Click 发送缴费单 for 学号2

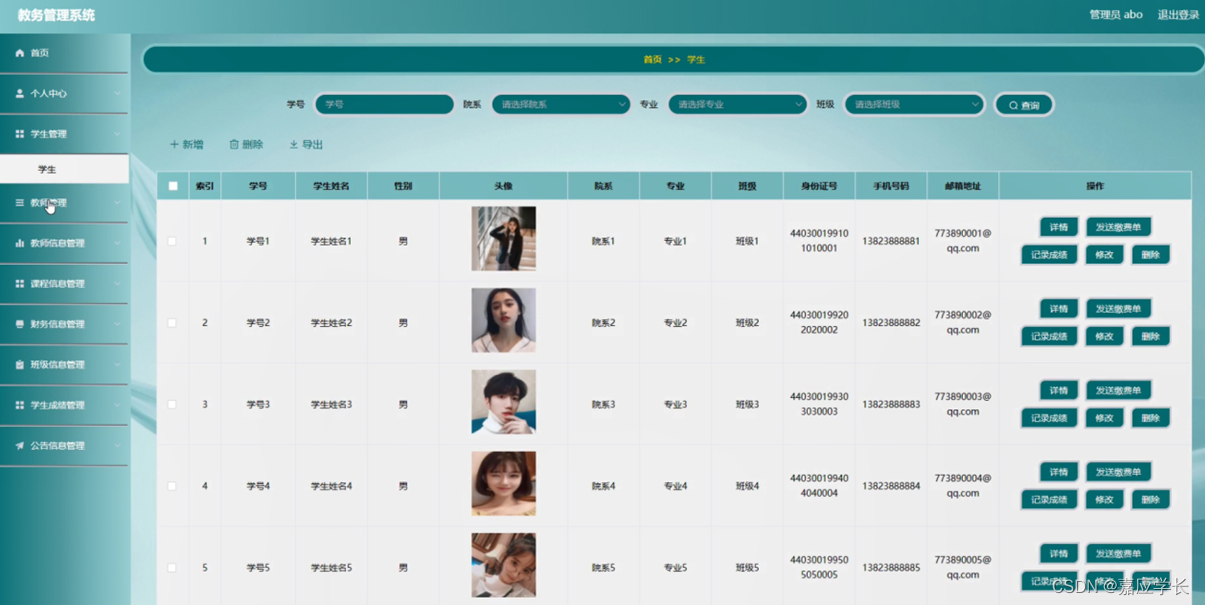click(1118, 309)
